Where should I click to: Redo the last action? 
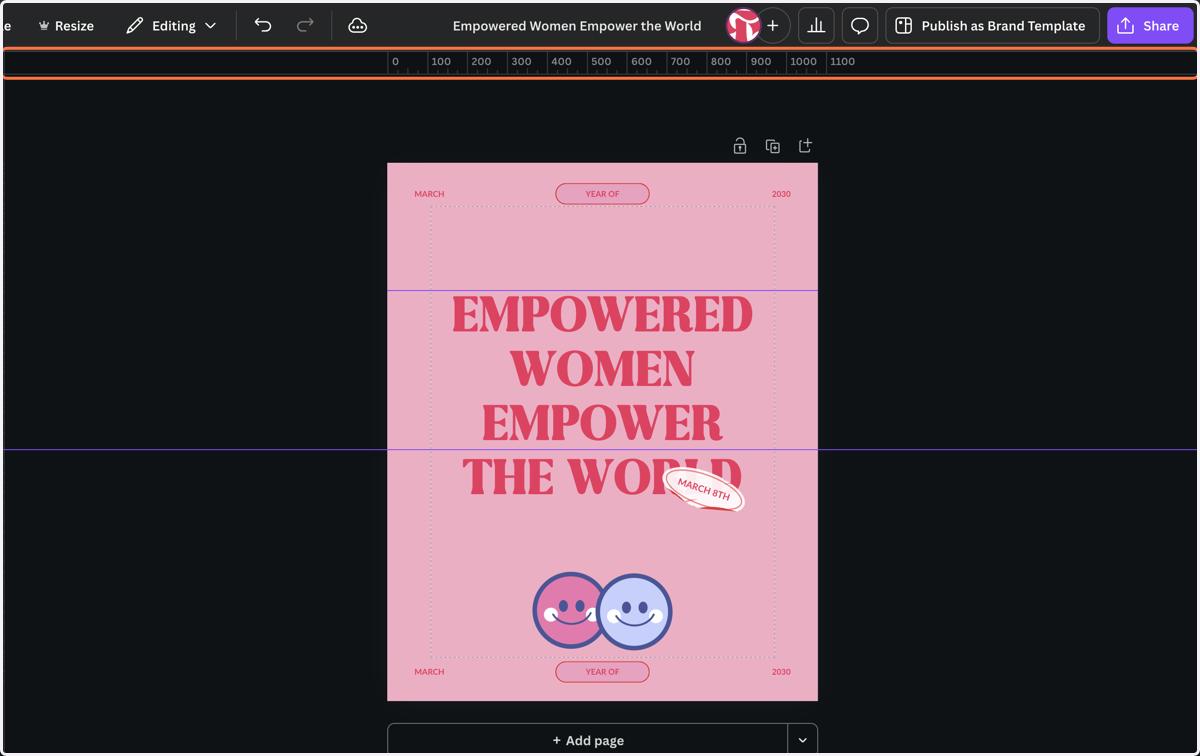305,26
